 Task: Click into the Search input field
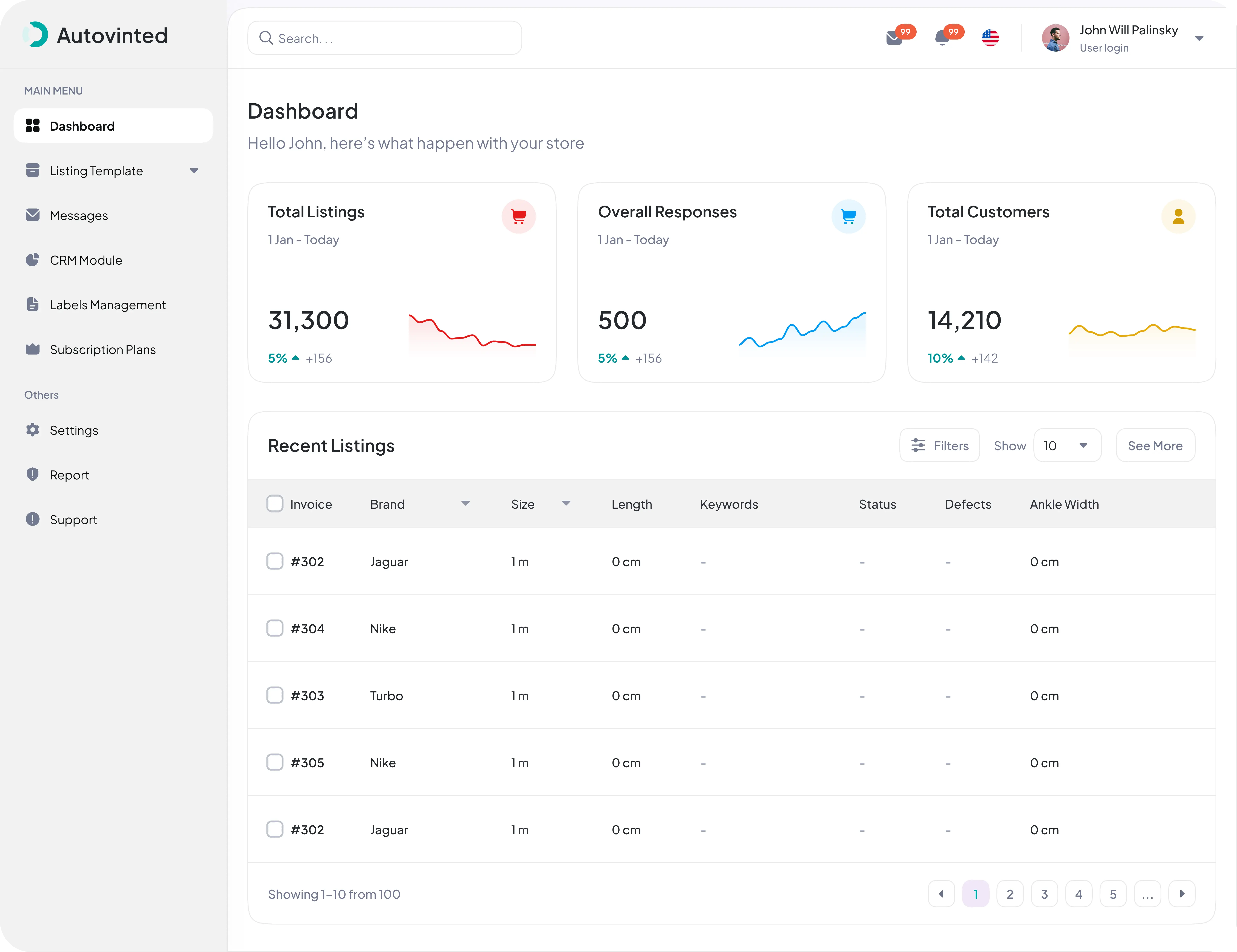(x=385, y=38)
